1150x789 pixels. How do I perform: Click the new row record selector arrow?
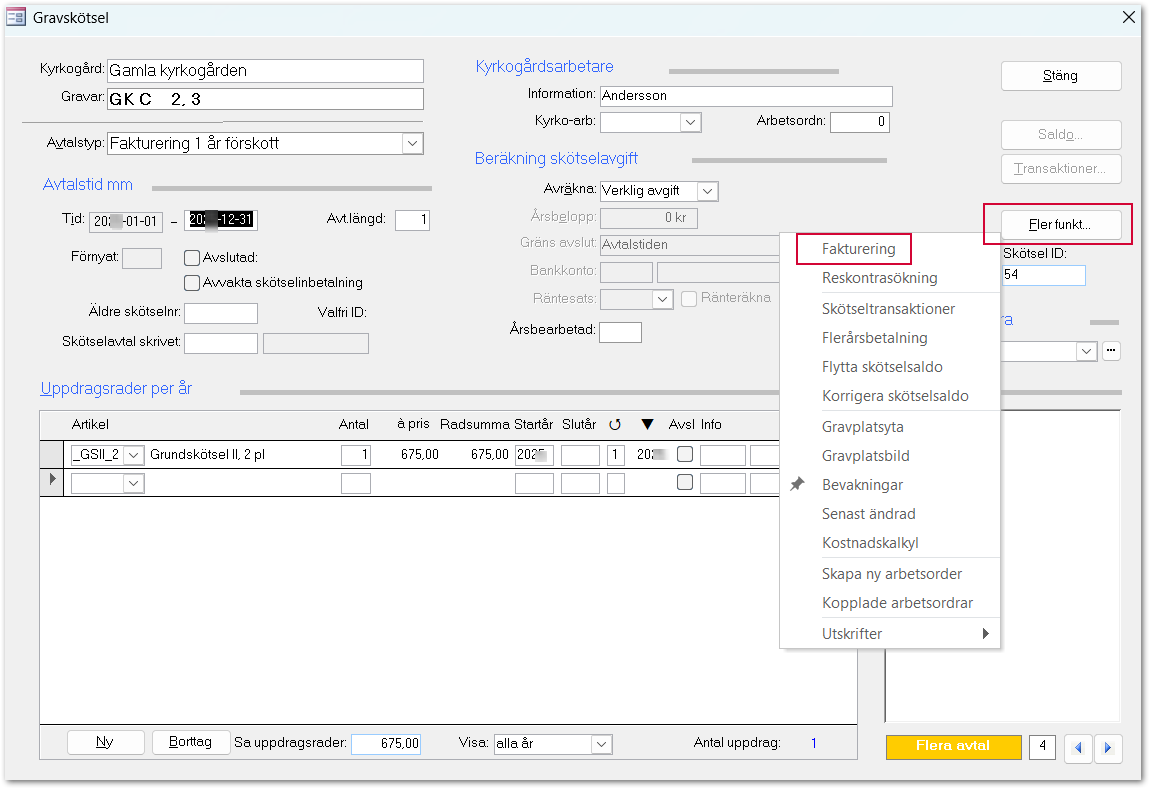[53, 481]
